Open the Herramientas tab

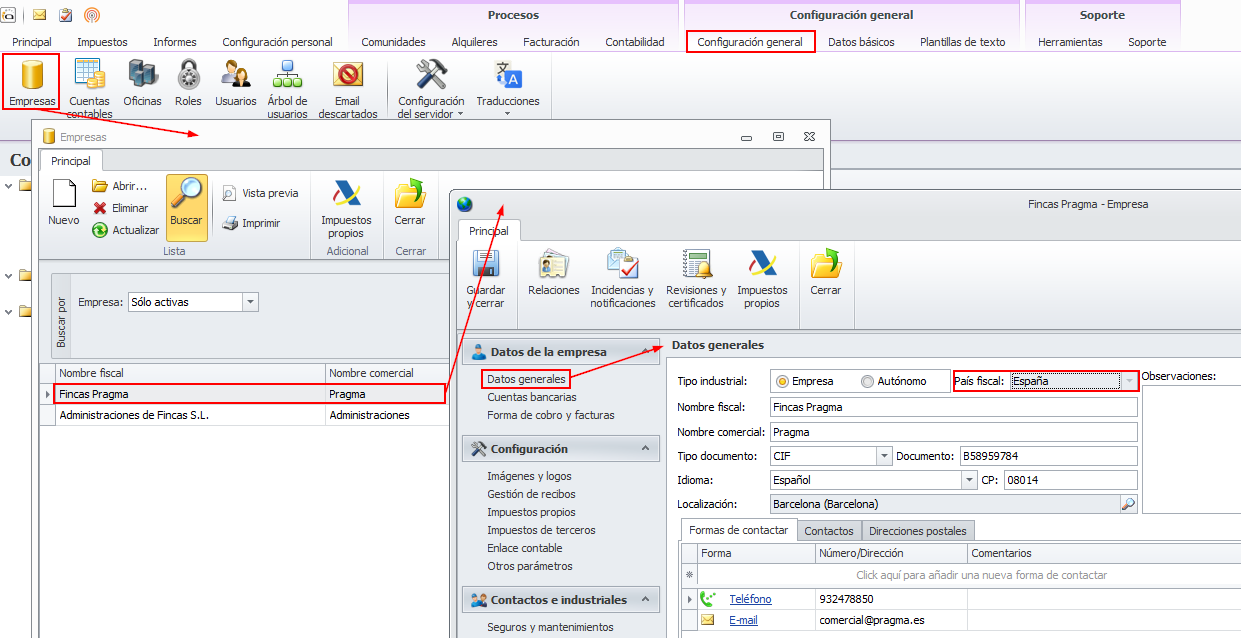(x=1070, y=42)
